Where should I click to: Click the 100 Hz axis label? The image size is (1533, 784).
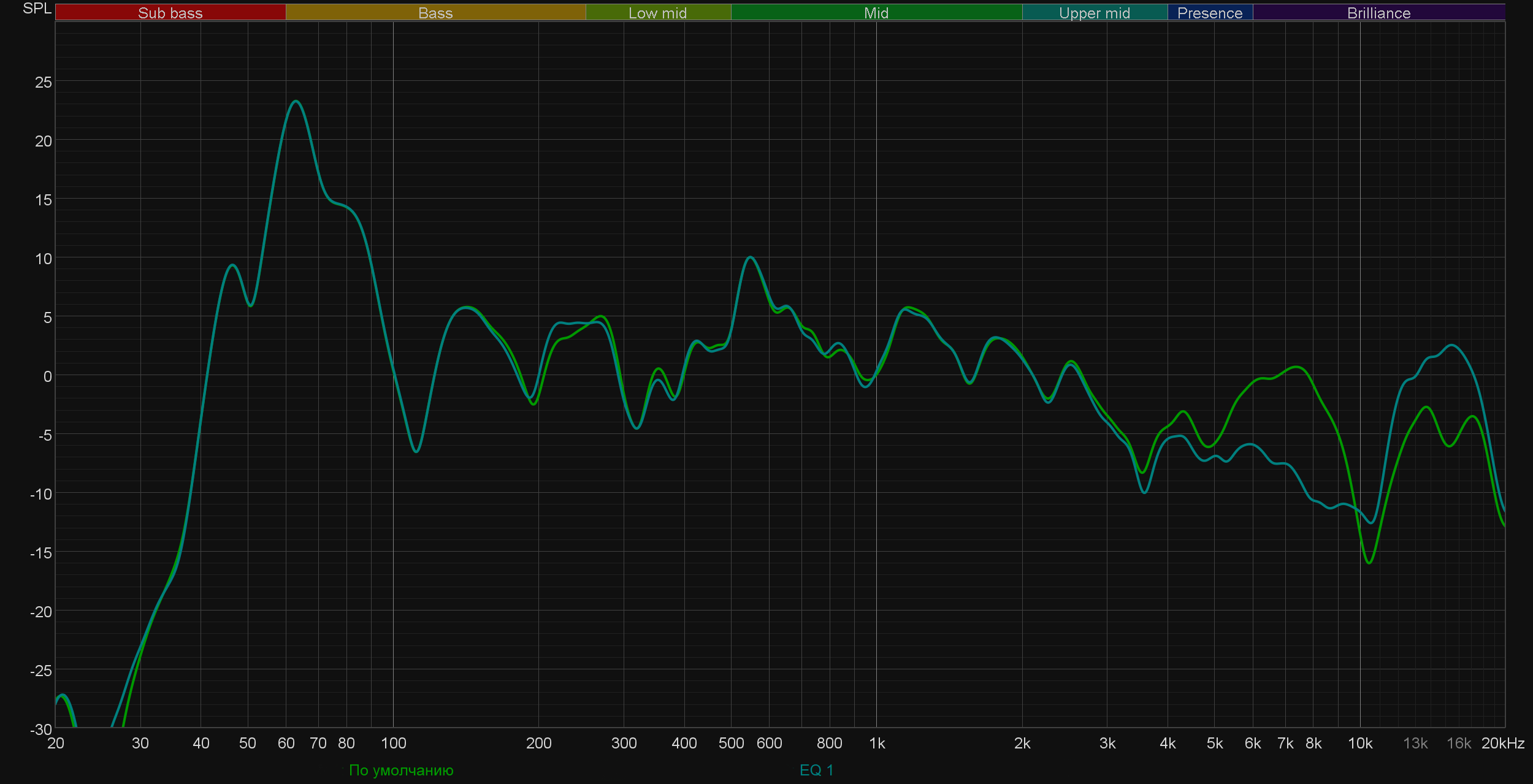click(393, 744)
